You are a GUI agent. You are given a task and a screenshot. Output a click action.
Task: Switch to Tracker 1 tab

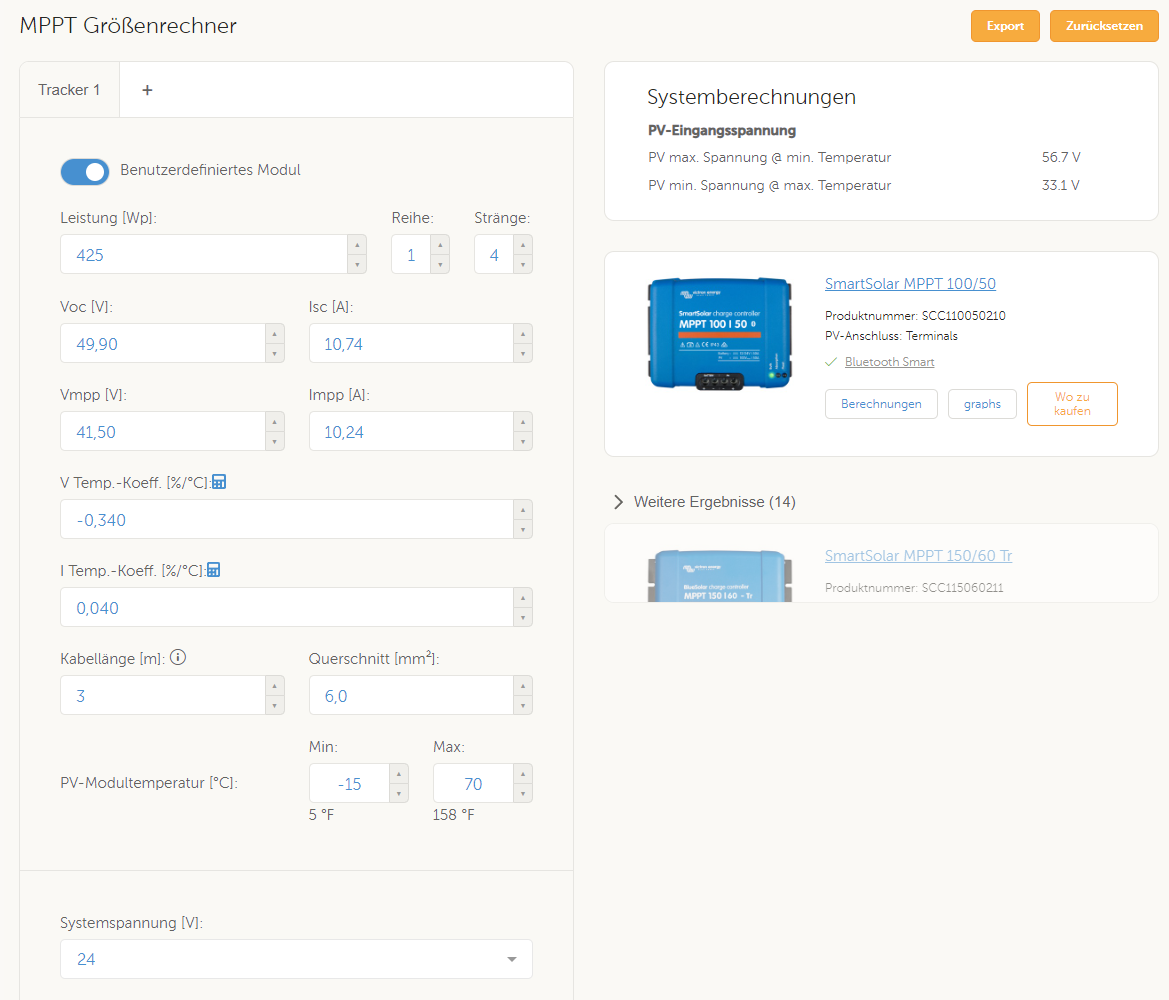coord(69,90)
